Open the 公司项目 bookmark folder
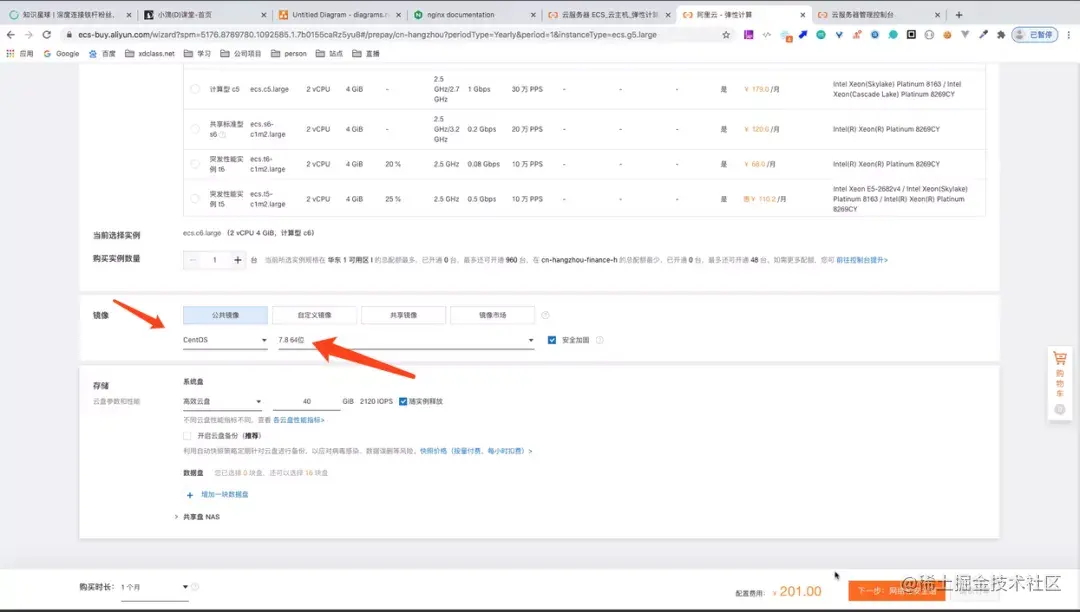Screen dimensions: 1080x612 240,54
